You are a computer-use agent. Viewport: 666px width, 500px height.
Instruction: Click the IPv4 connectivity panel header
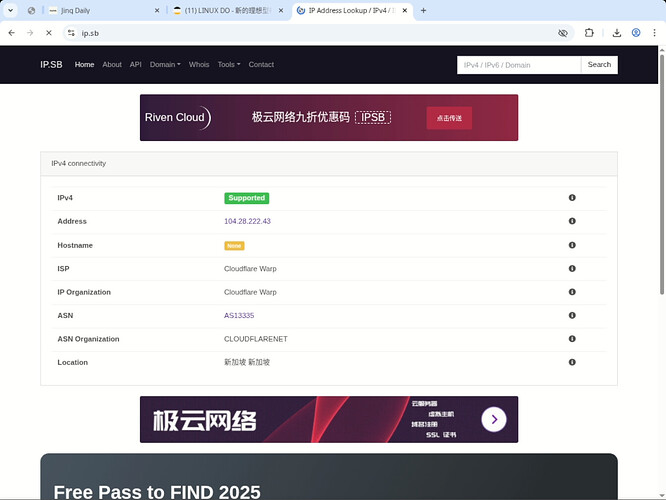tap(329, 164)
